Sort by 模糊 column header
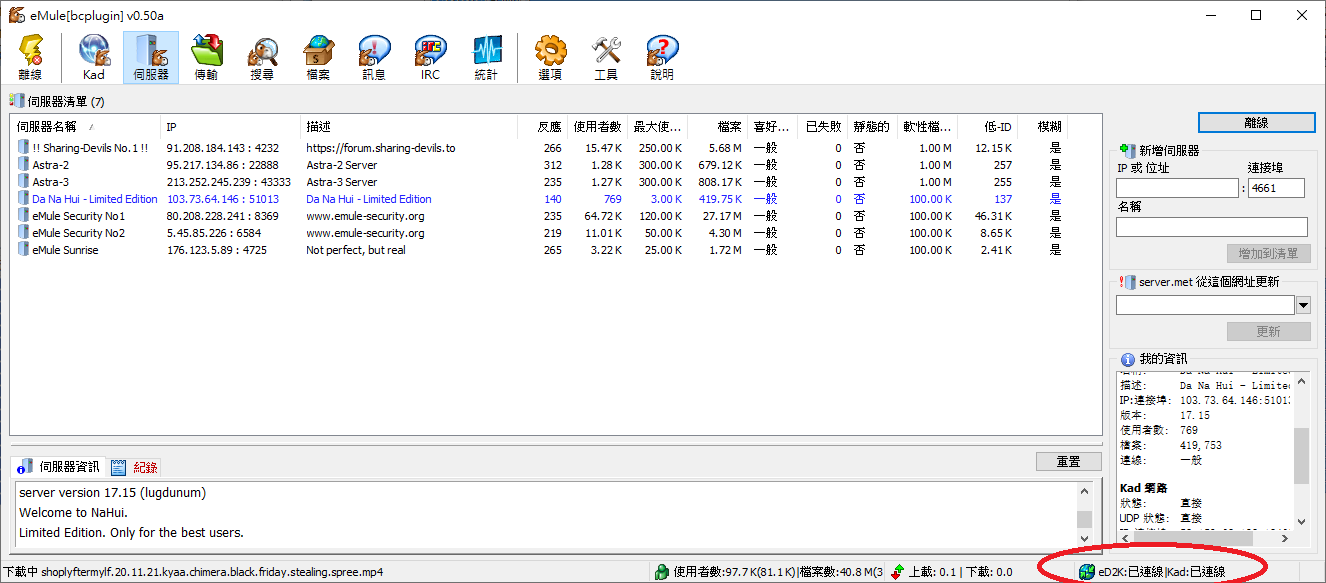This screenshot has width=1326, height=583. tap(1042, 127)
